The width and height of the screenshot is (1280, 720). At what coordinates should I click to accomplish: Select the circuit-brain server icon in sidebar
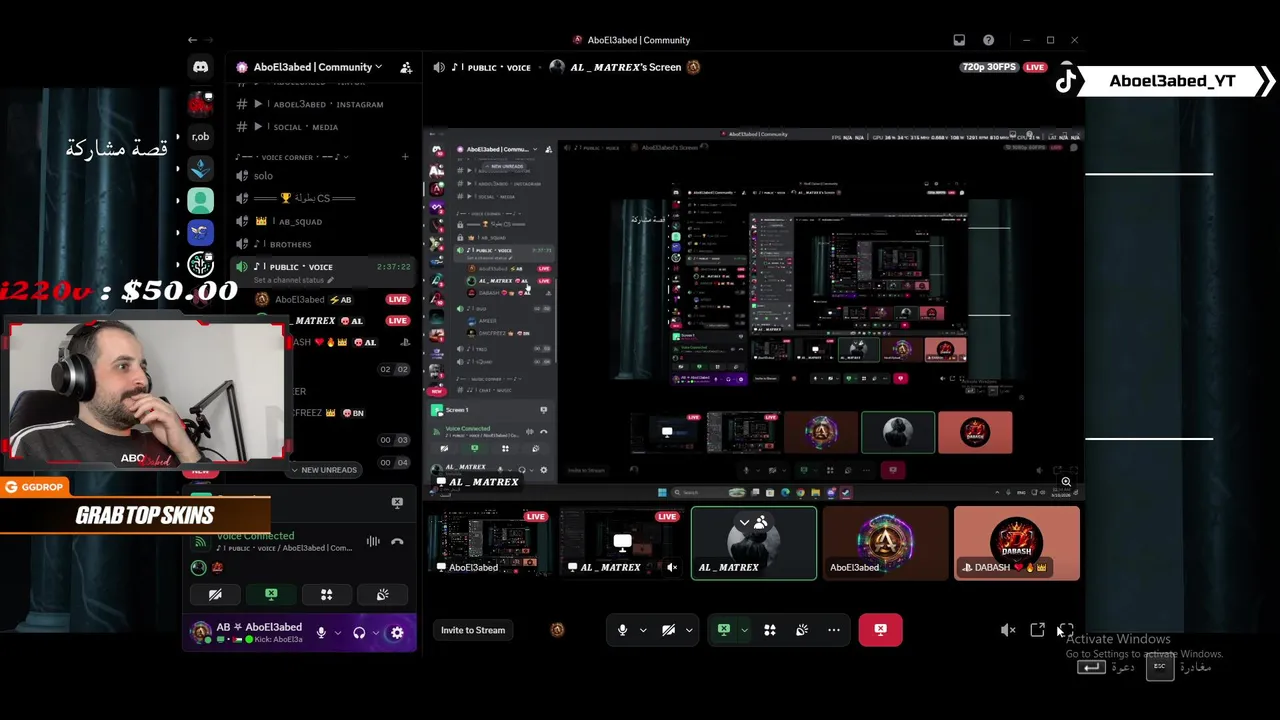click(201, 264)
